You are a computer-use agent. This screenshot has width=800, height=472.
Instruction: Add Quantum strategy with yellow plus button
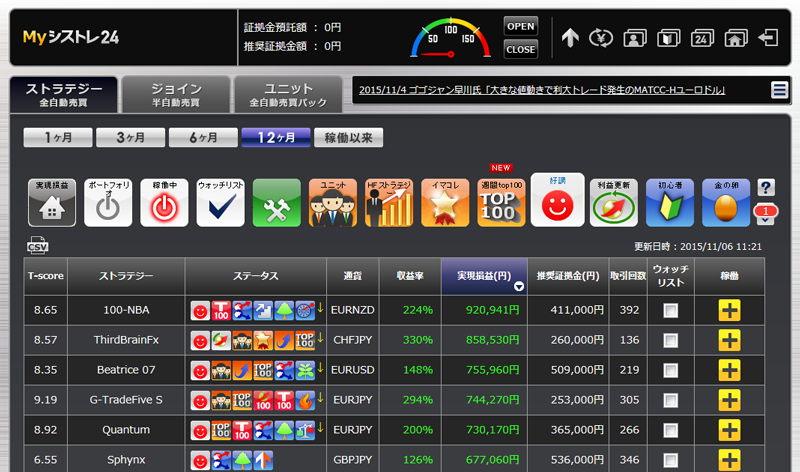[x=729, y=430]
